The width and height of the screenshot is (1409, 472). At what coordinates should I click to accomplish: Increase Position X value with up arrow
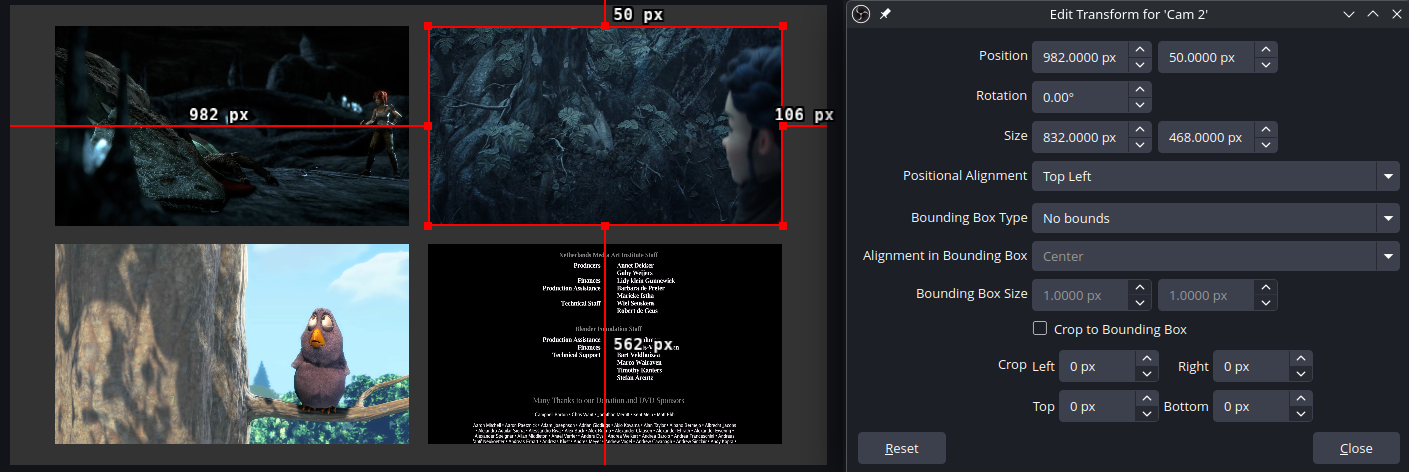pos(1139,48)
